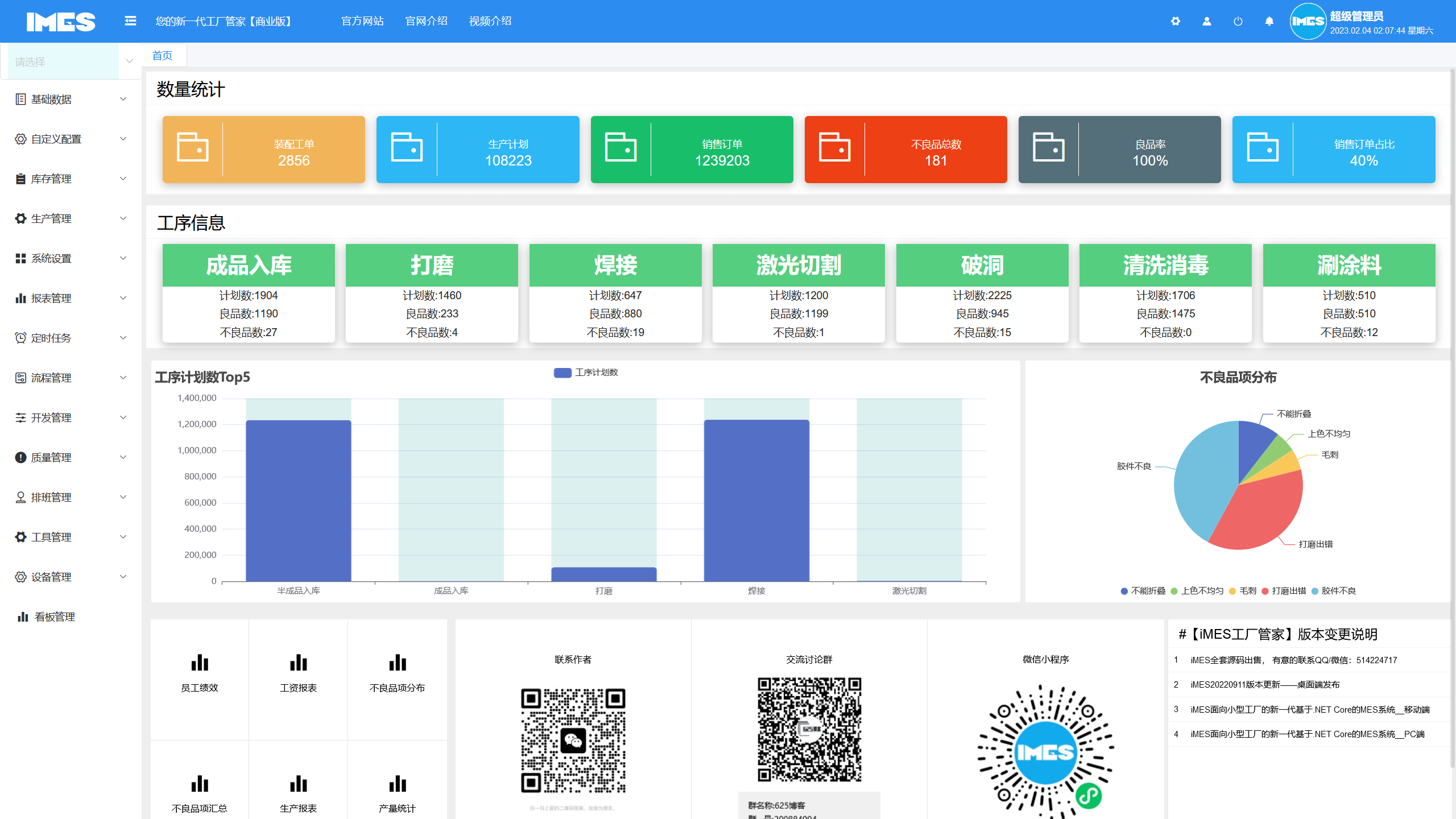1456x819 pixels.
Task: Open the settings gear in header
Action: click(x=1176, y=21)
